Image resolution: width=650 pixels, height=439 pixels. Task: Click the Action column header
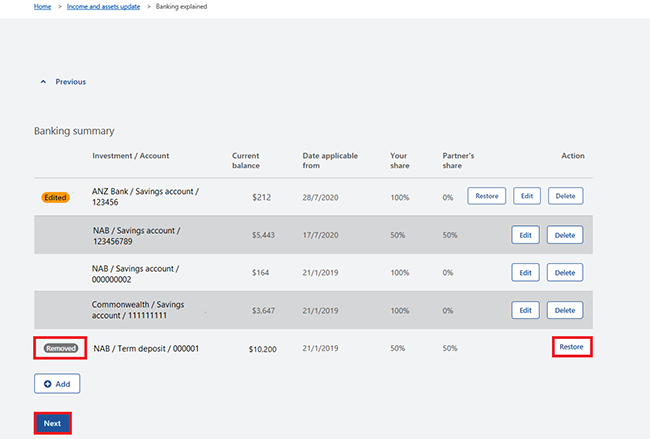[573, 156]
